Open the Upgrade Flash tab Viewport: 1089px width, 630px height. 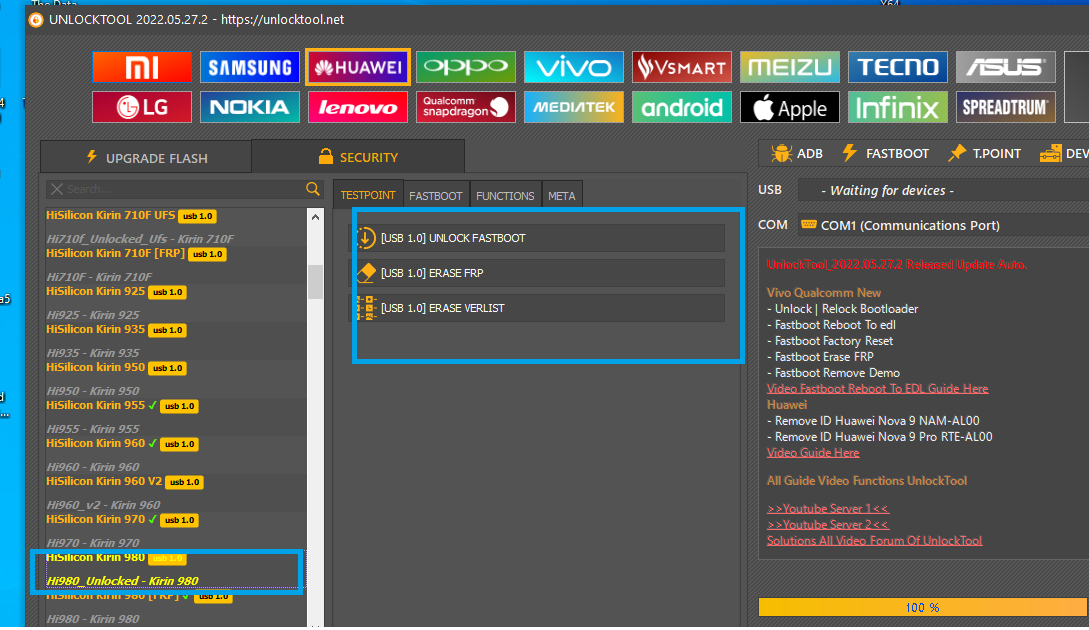pos(147,158)
